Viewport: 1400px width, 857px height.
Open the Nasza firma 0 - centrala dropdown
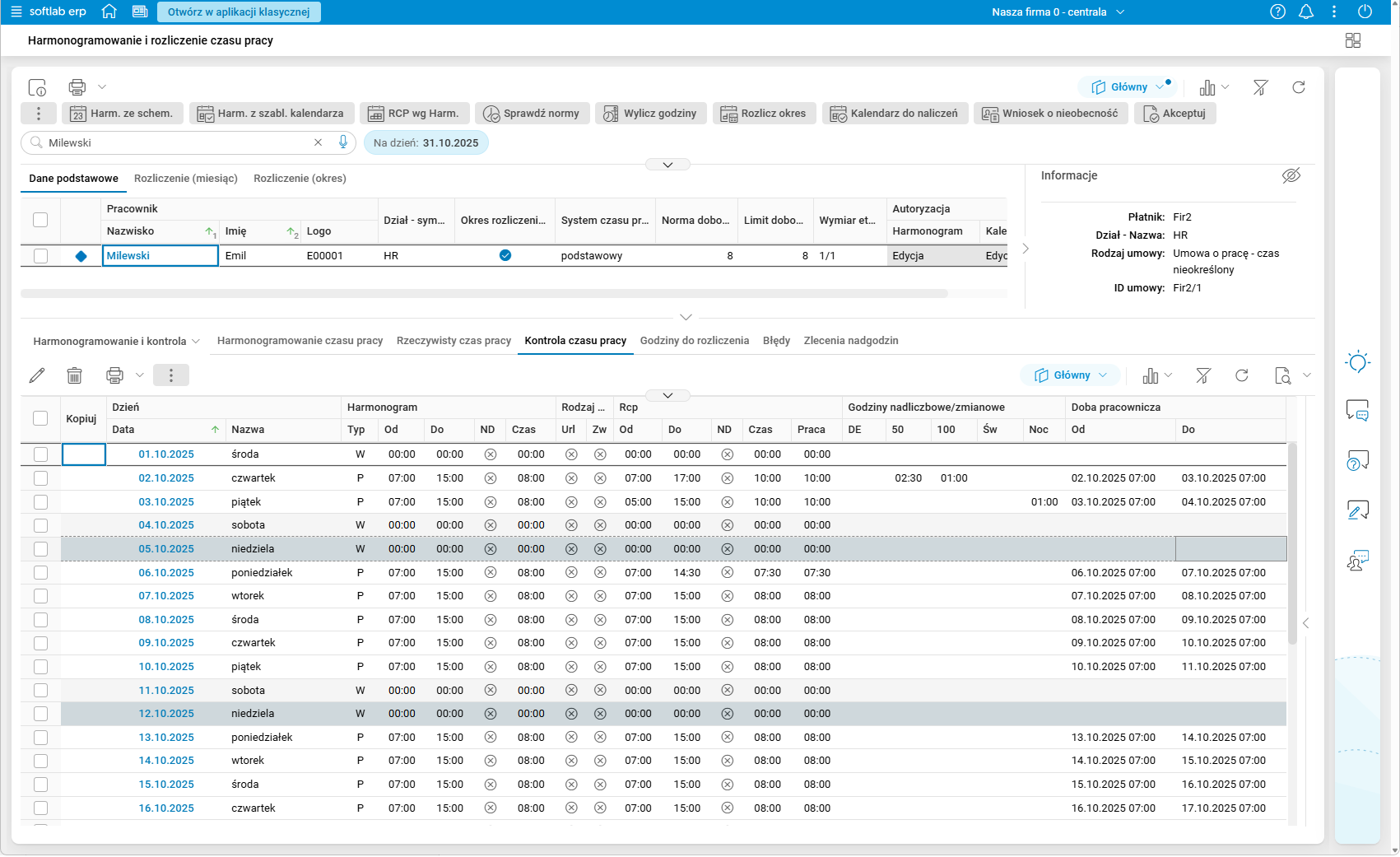click(x=1057, y=12)
